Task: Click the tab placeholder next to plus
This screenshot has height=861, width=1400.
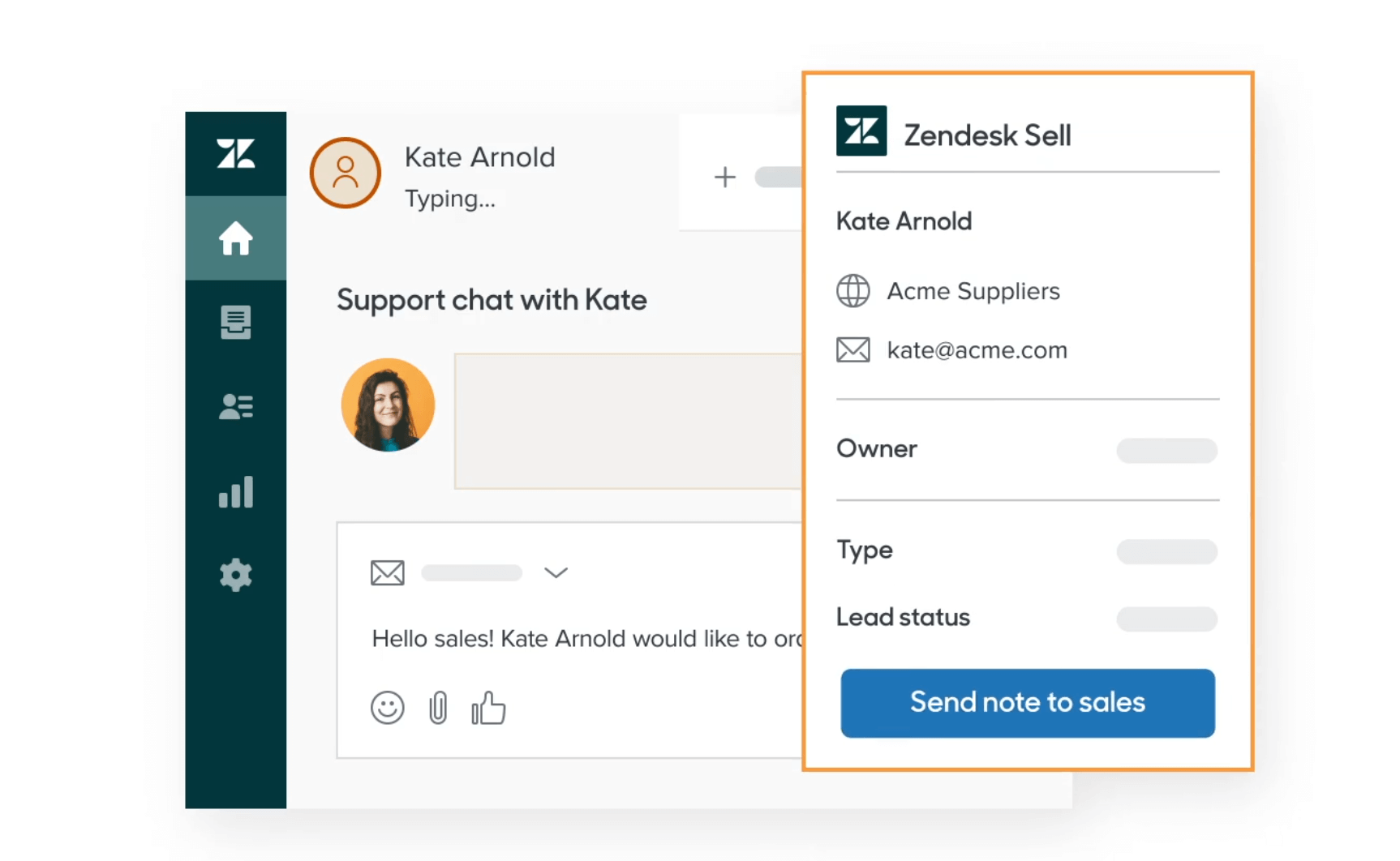Action: tap(779, 177)
